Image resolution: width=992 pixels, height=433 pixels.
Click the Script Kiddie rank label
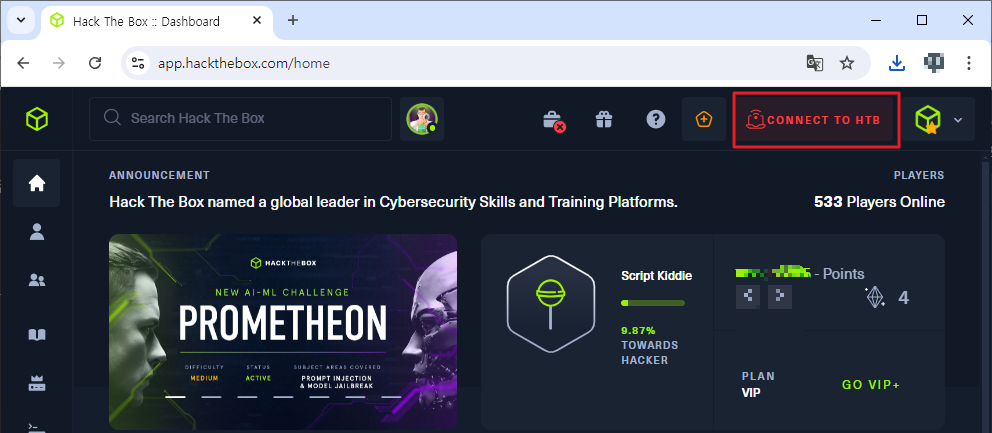pos(657,276)
